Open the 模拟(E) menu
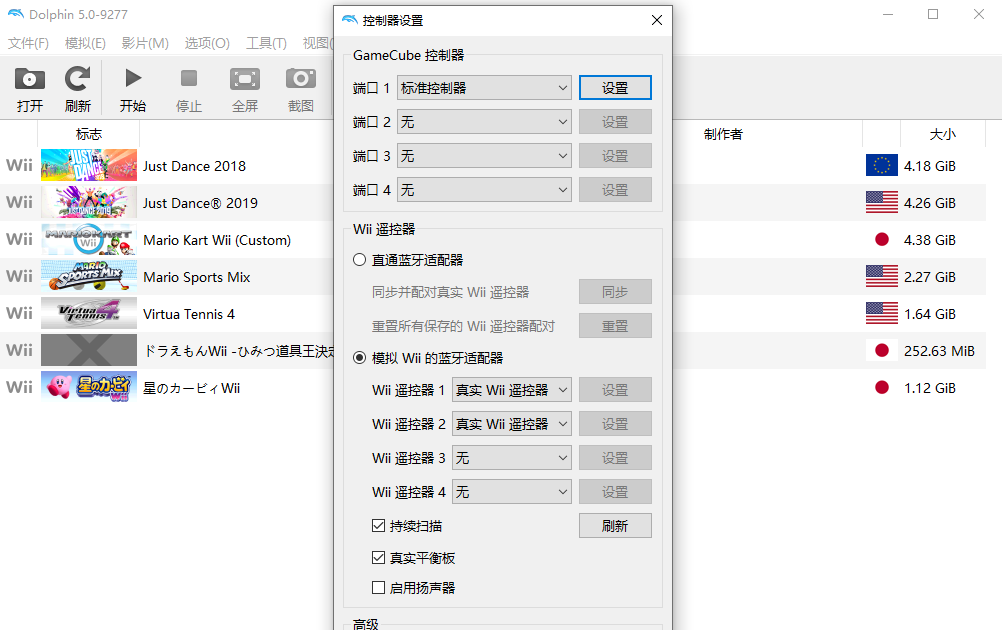1002x630 pixels. [85, 43]
